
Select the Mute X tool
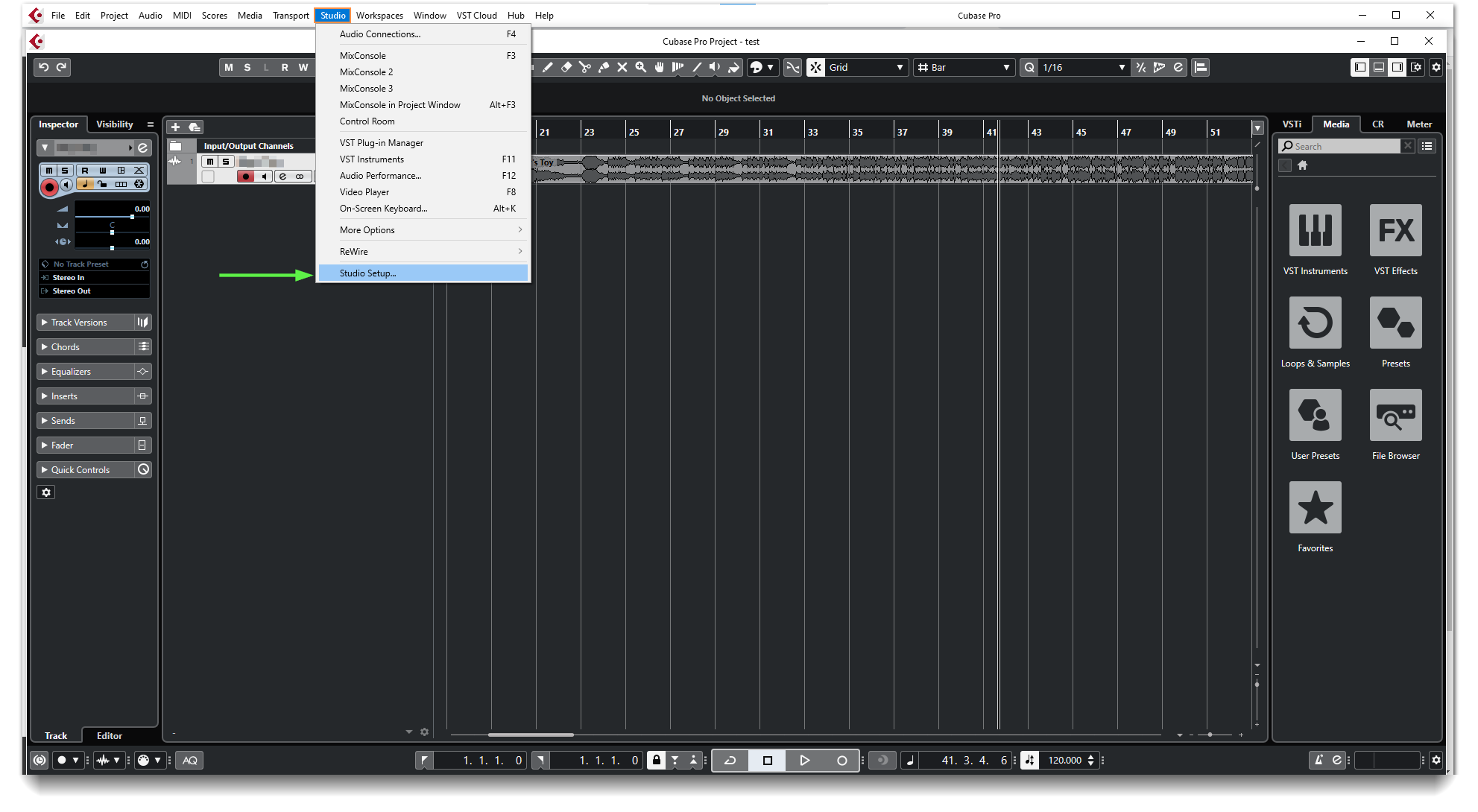tap(622, 68)
